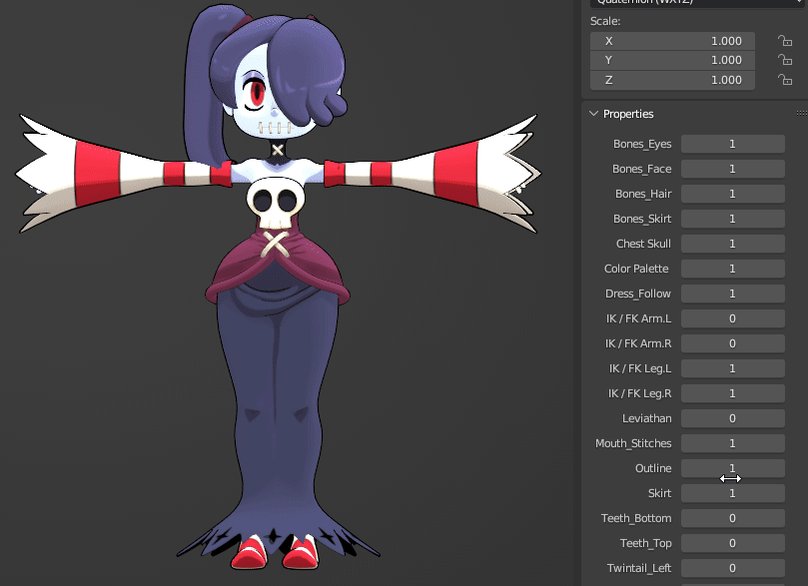Select the Teeth_Bottom value field
Screen dimensions: 808x586
tap(733, 518)
